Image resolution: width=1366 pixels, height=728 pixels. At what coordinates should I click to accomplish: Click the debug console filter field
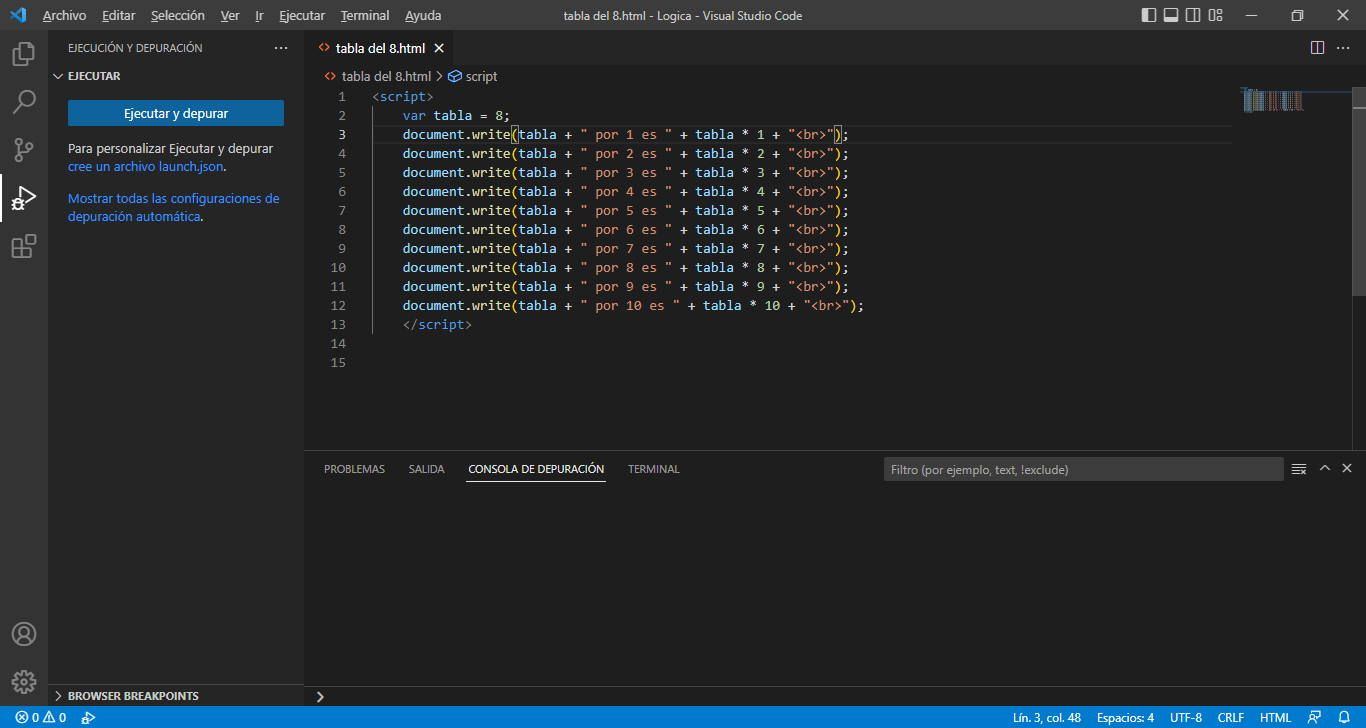(1083, 469)
